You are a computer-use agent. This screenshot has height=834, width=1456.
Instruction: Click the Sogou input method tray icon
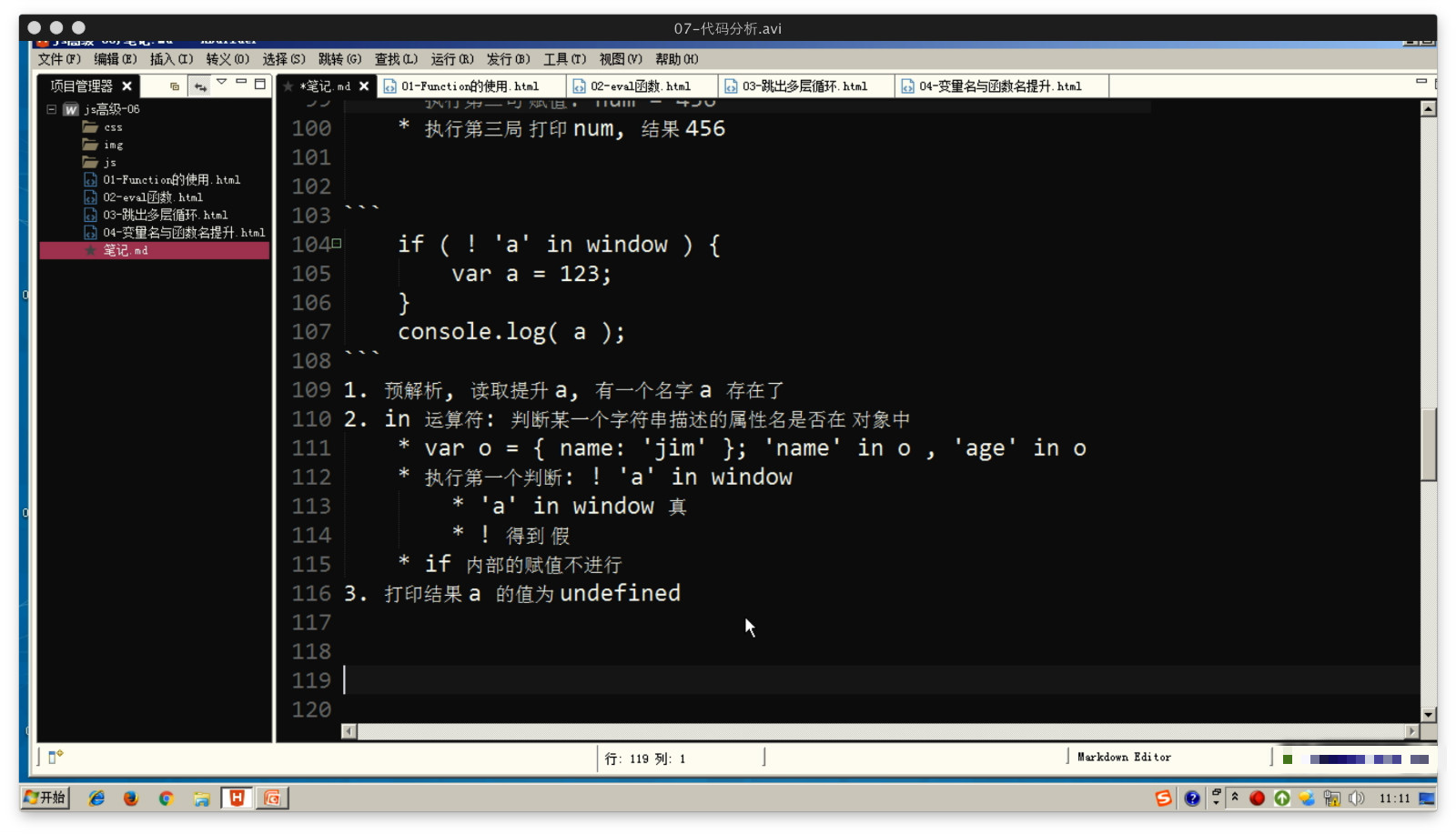[x=1164, y=799]
